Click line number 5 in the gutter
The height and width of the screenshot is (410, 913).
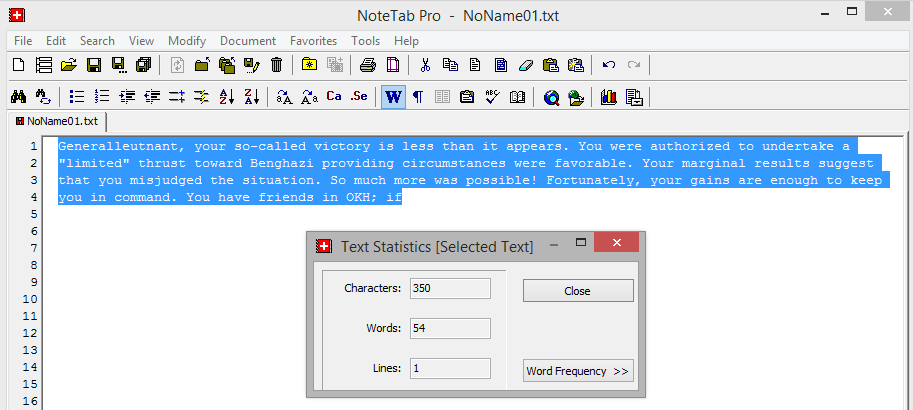pyautogui.click(x=33, y=214)
